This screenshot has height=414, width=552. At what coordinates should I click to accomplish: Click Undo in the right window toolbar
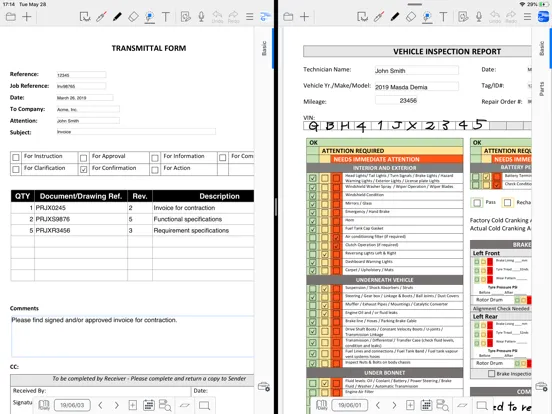coord(495,17)
